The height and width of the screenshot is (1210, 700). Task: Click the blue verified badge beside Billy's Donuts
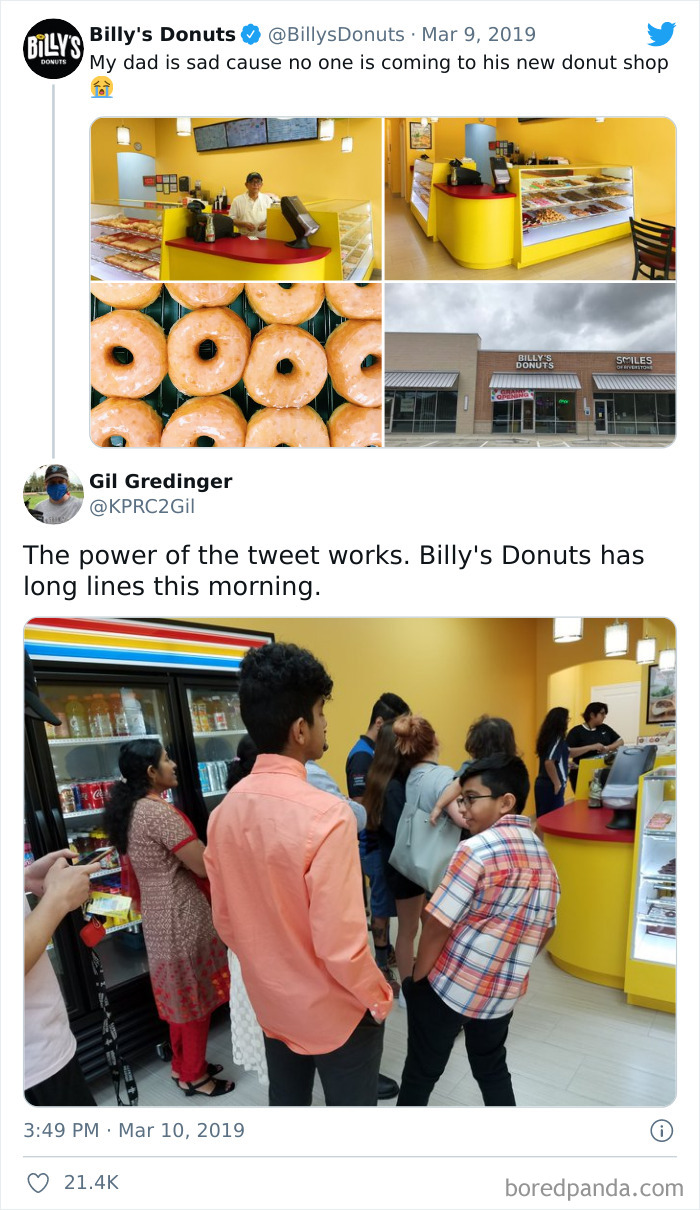point(250,35)
